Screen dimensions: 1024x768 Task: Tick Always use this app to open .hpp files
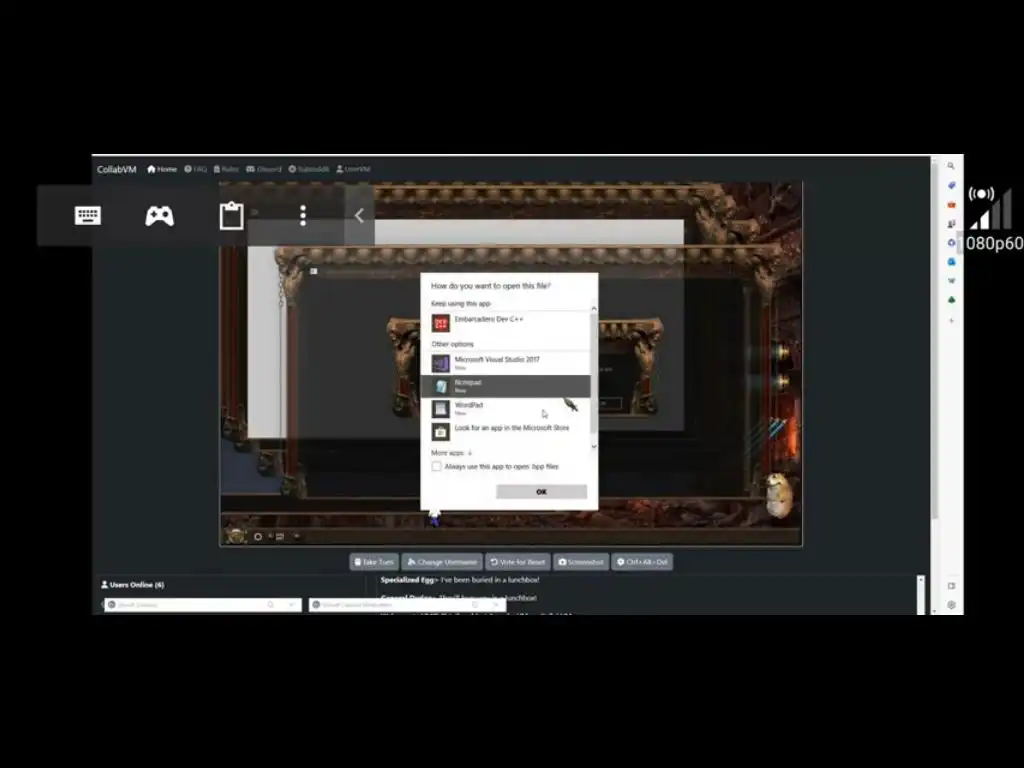436,466
